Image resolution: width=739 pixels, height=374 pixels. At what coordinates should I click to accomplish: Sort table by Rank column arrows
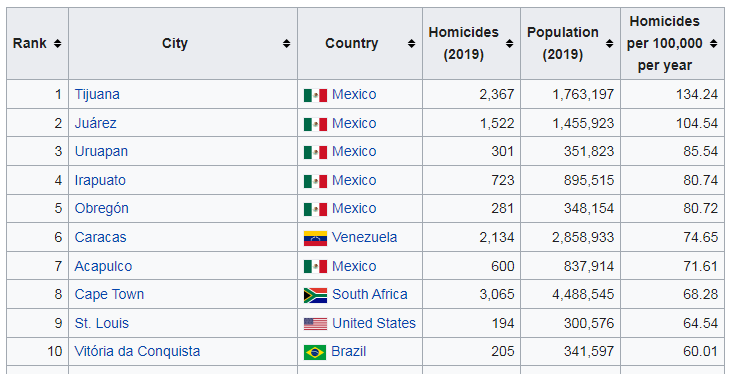57,43
